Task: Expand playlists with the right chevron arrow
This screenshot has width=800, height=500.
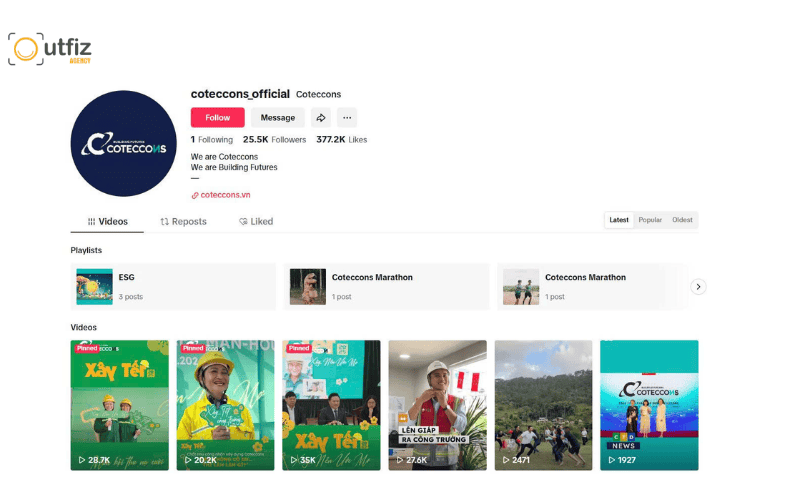Action: [x=698, y=287]
